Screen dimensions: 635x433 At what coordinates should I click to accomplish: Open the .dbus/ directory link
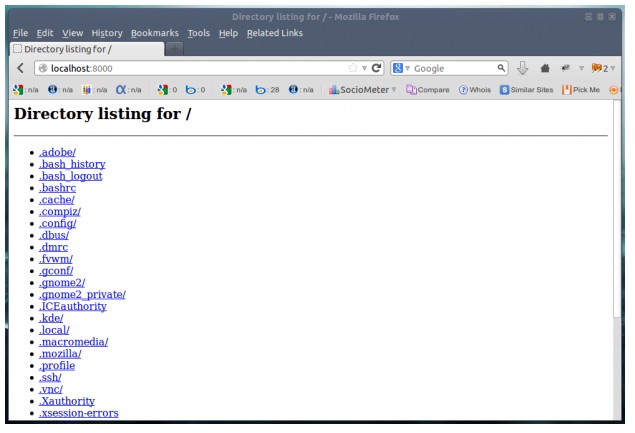54,235
